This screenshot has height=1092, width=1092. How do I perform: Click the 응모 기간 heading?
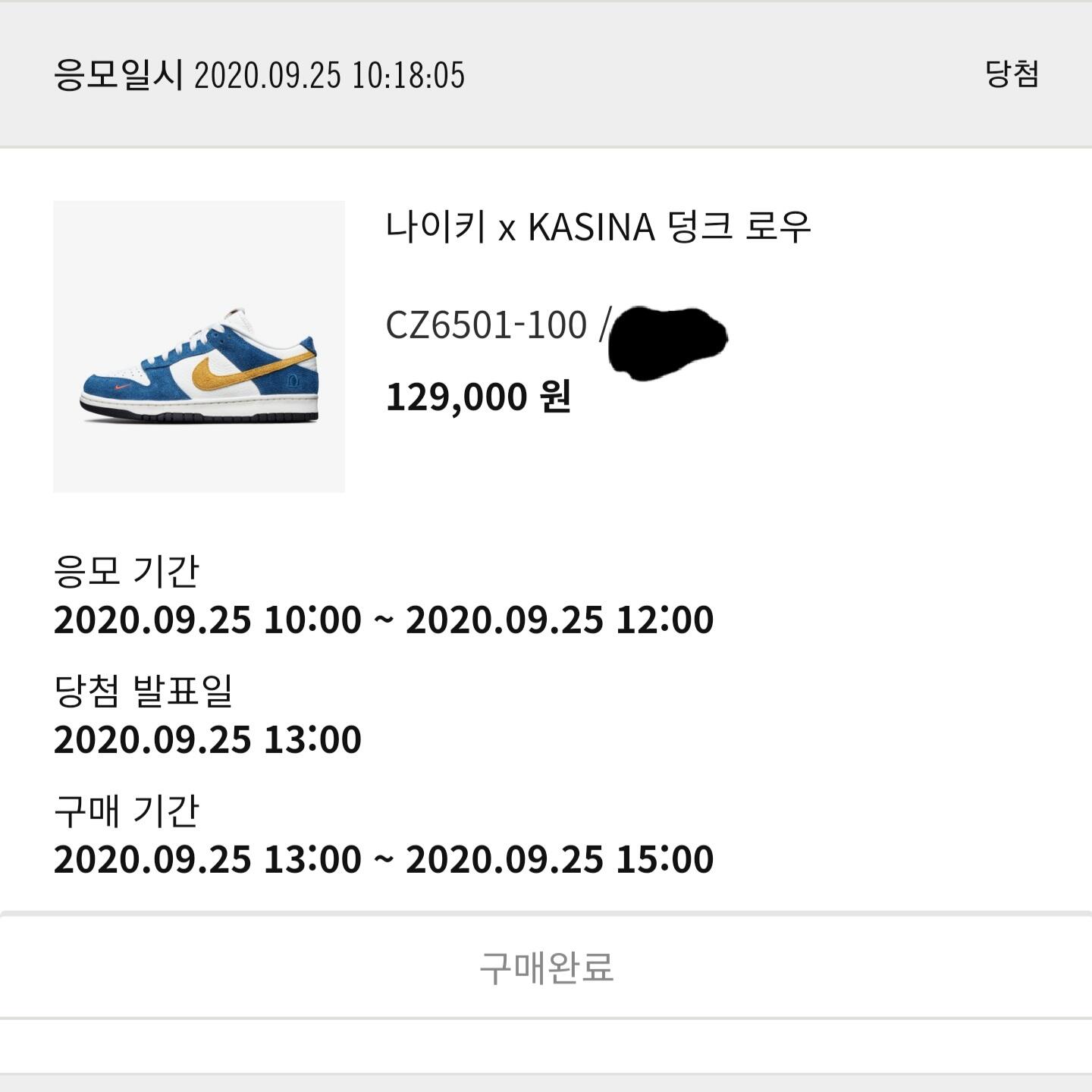tap(126, 571)
